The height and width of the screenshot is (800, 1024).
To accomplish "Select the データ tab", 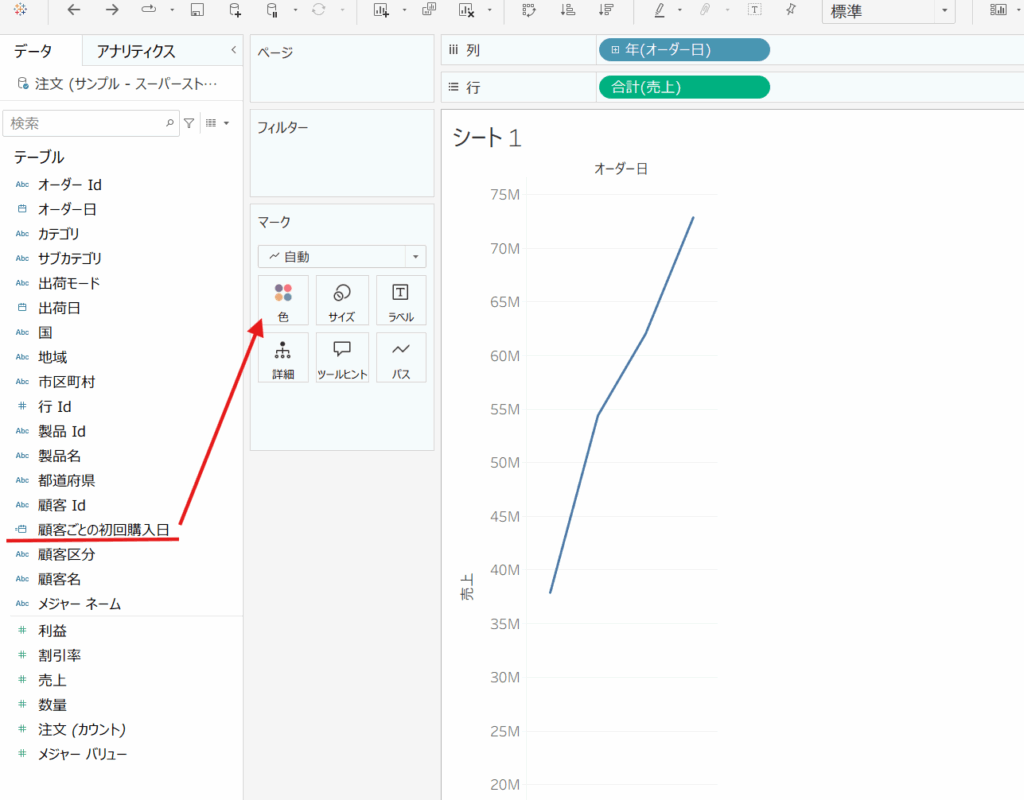I will click(x=33, y=51).
